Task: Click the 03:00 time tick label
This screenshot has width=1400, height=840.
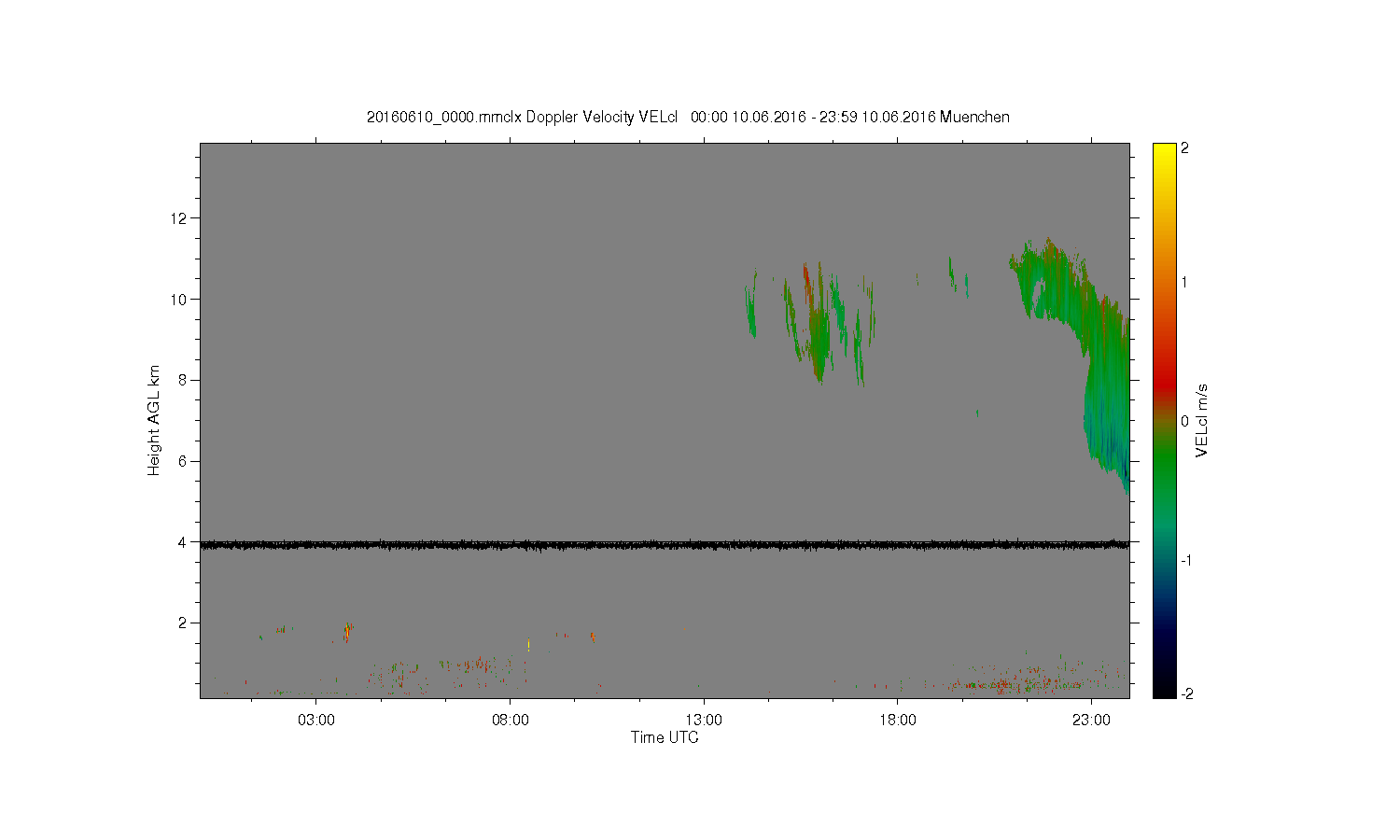Action: click(x=316, y=721)
